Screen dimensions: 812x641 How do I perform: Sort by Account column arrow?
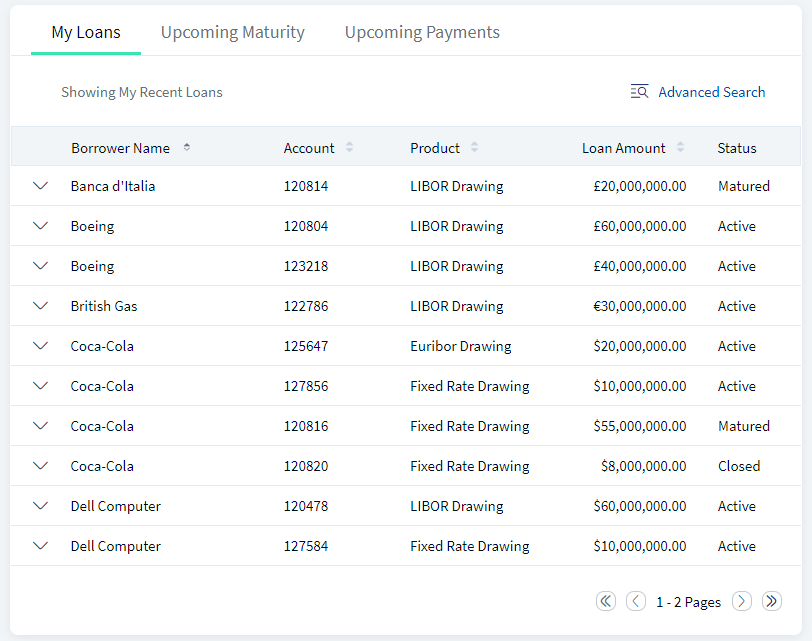350,148
